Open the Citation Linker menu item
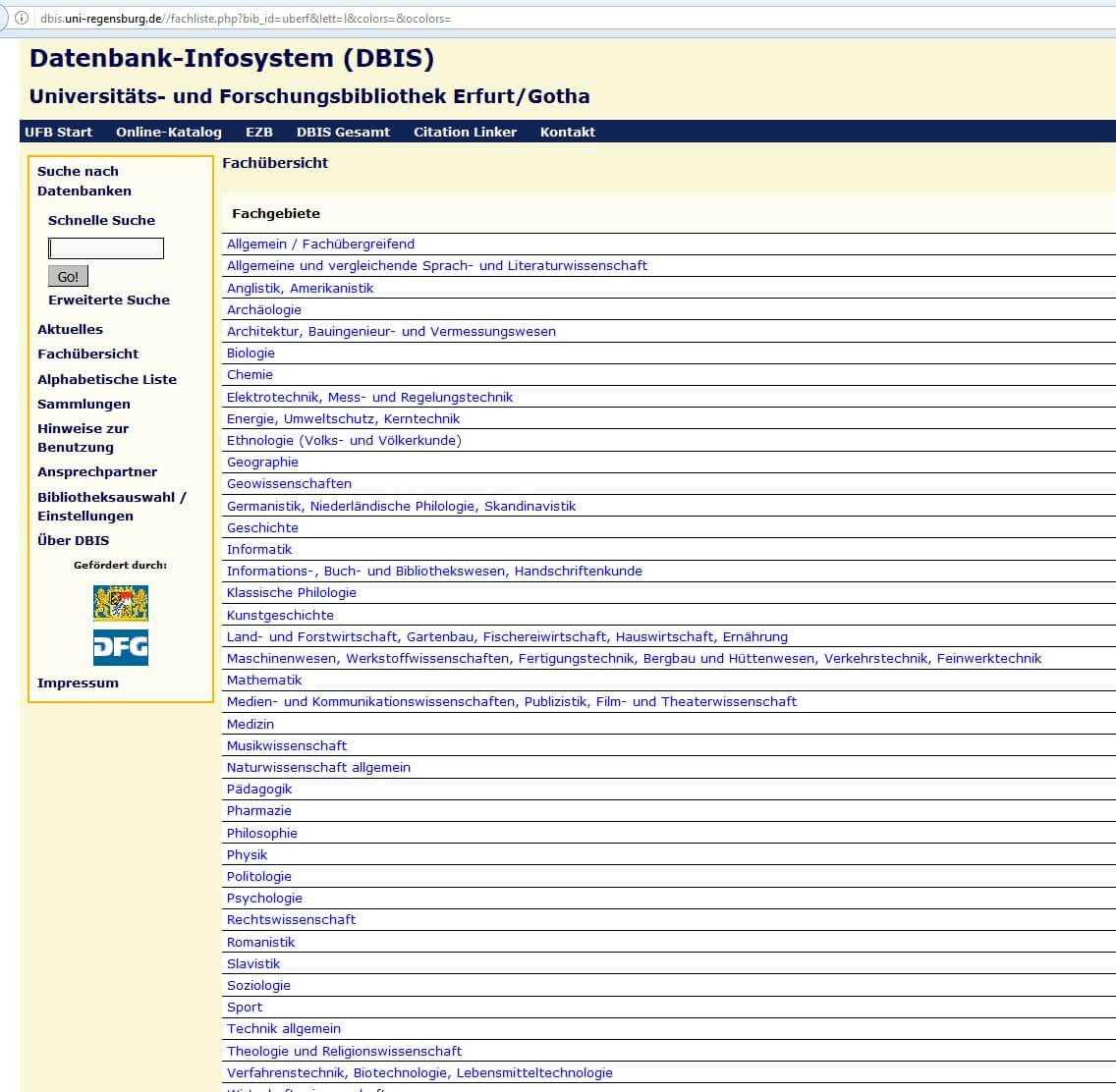 (465, 132)
